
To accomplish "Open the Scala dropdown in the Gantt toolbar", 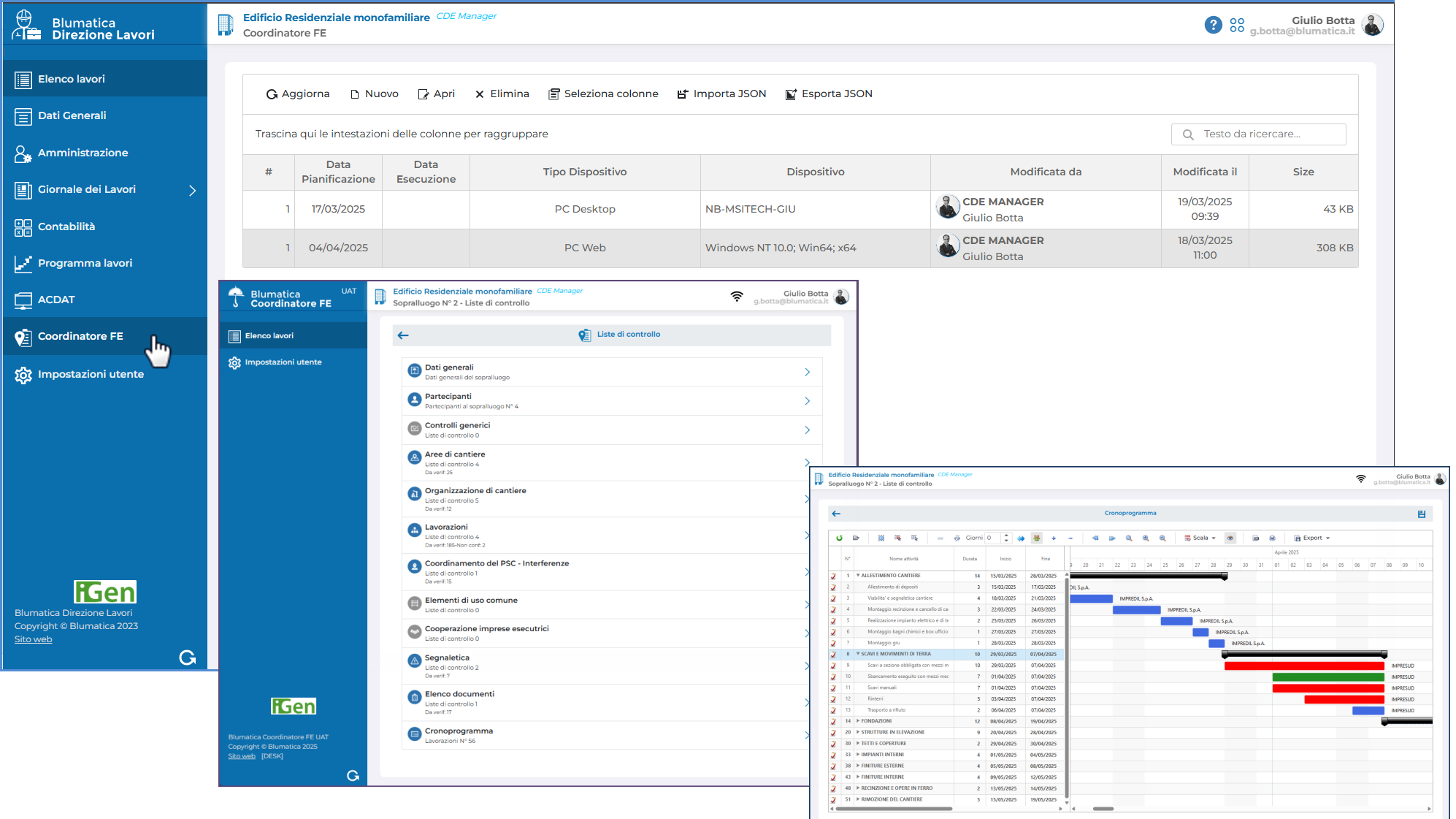I will [x=1200, y=538].
